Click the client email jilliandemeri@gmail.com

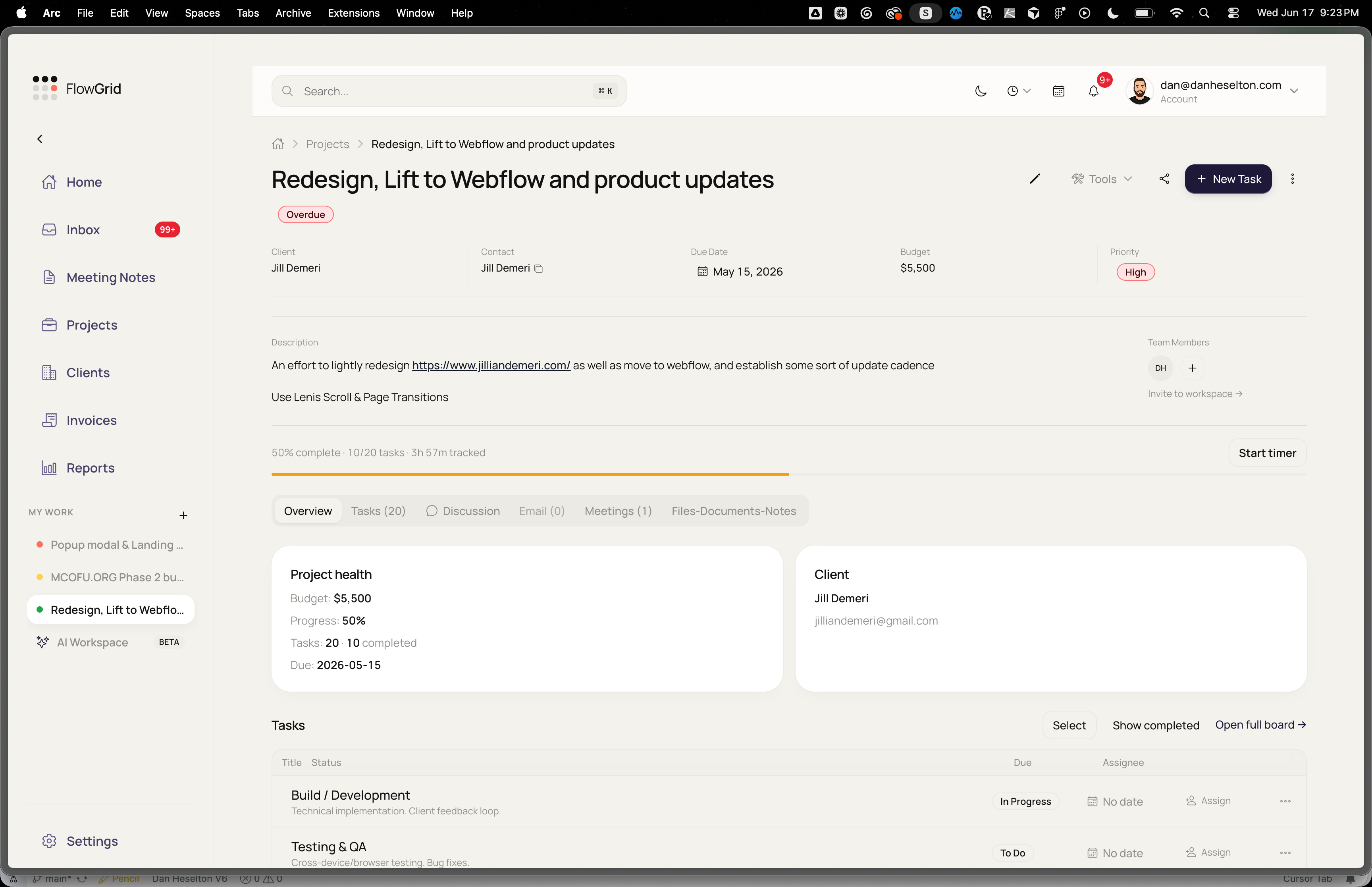[876, 621]
